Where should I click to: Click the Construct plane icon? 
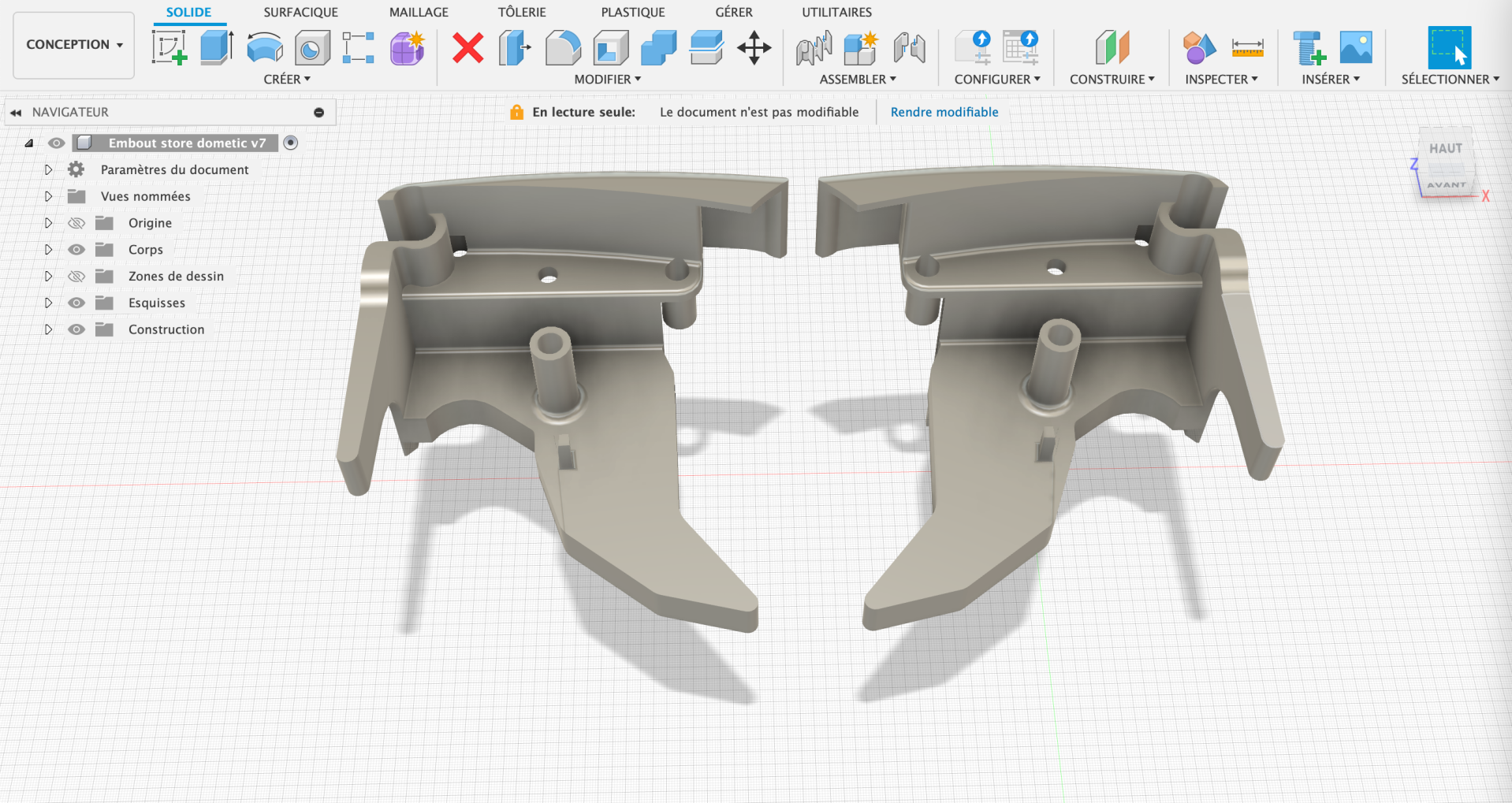tap(1112, 47)
